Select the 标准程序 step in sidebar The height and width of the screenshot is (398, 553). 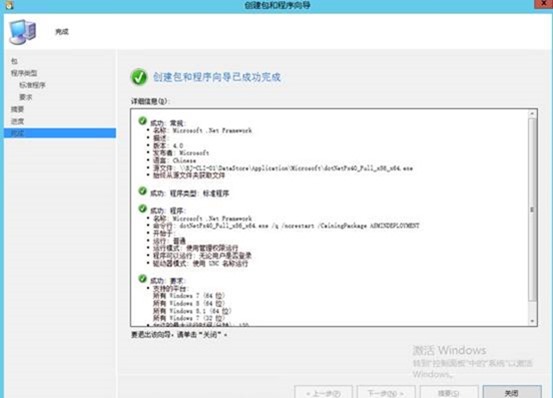(32, 85)
